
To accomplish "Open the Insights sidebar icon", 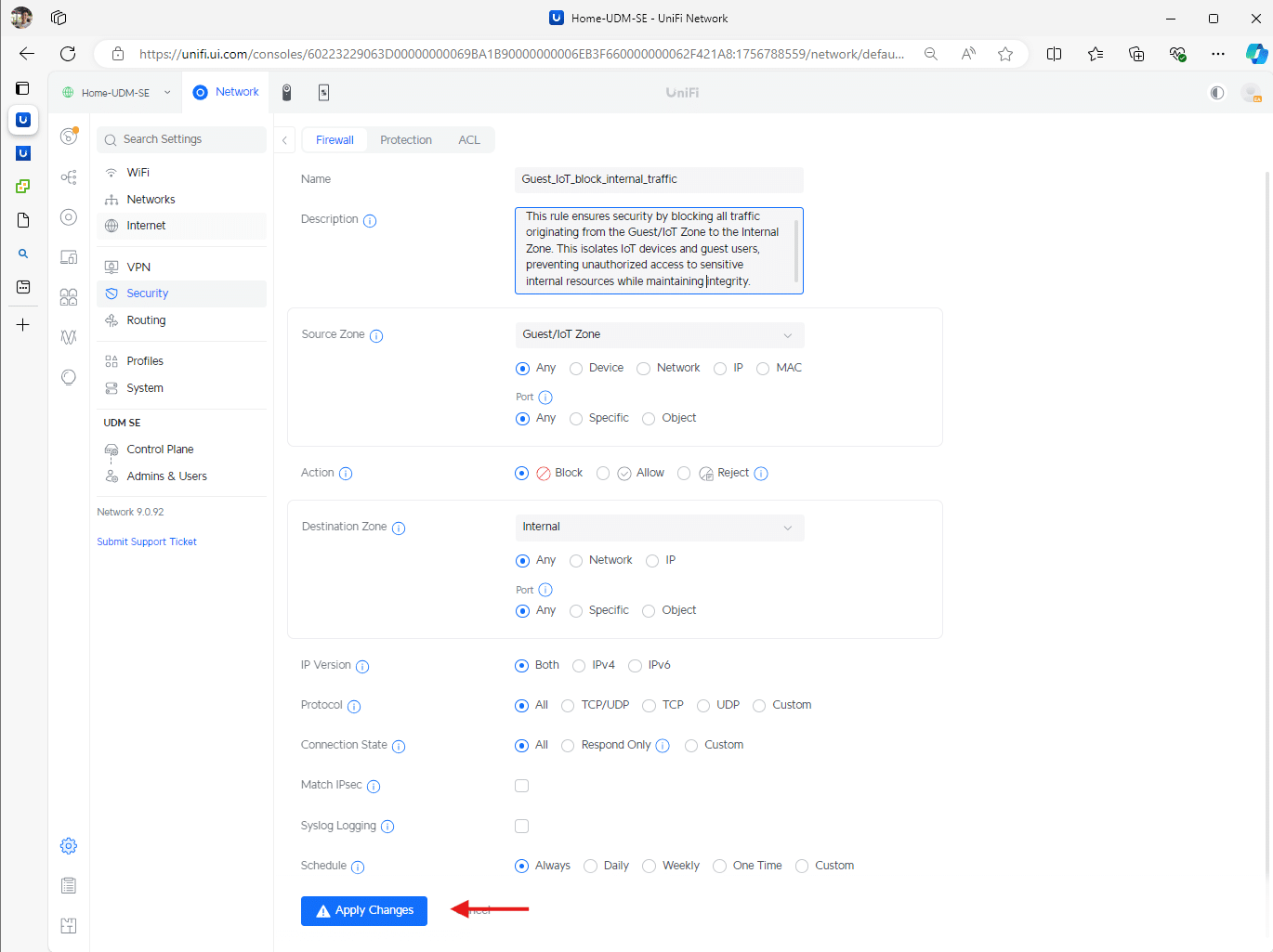I will click(x=69, y=337).
